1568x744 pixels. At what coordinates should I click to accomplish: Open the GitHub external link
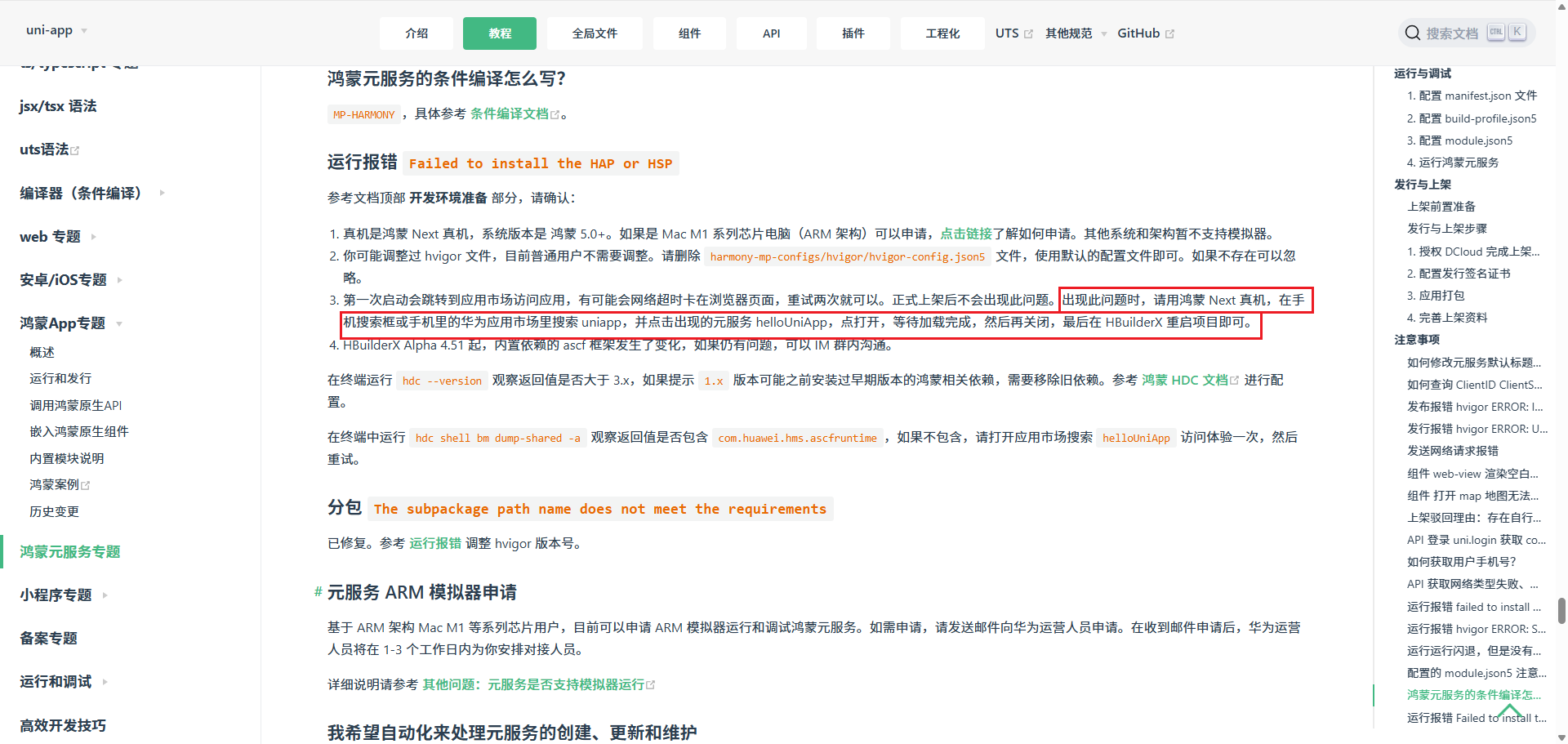[1145, 33]
